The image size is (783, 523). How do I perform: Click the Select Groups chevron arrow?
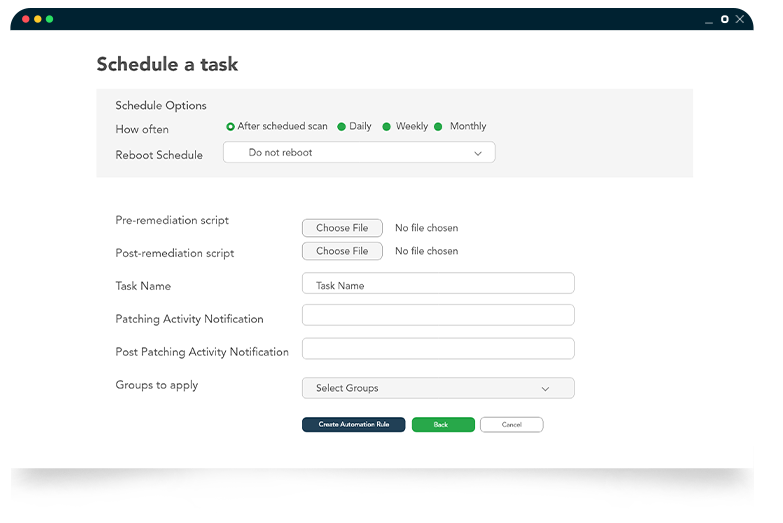545,389
